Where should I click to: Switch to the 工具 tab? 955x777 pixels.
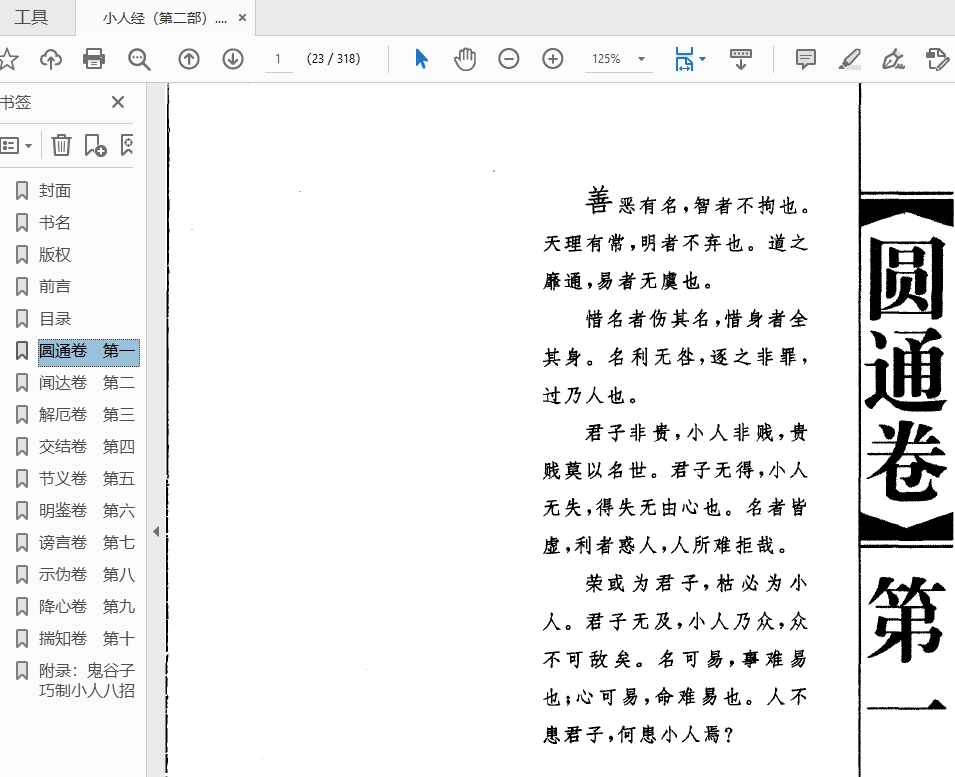coord(31,17)
